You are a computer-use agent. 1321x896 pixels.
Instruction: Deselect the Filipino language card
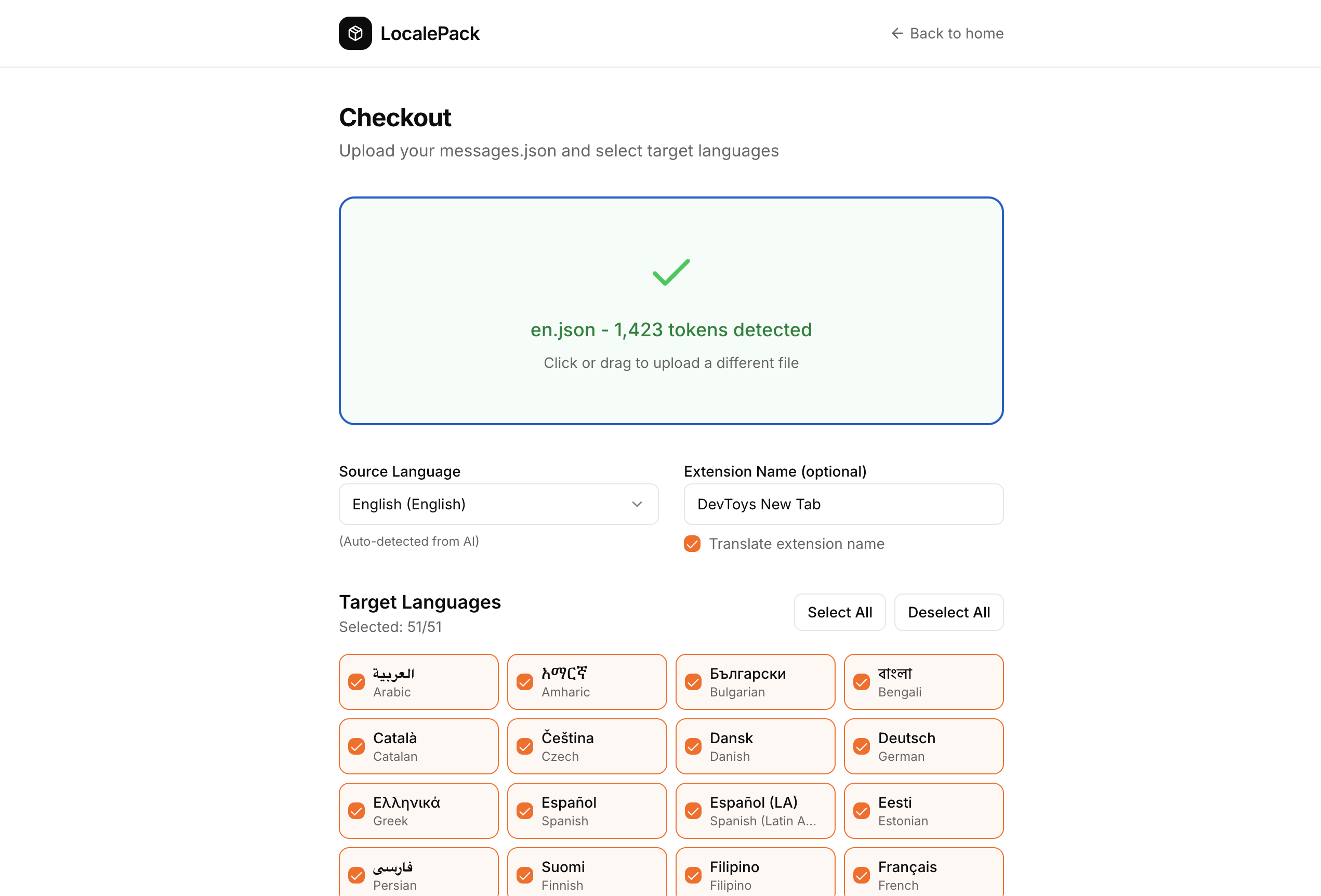tap(756, 876)
